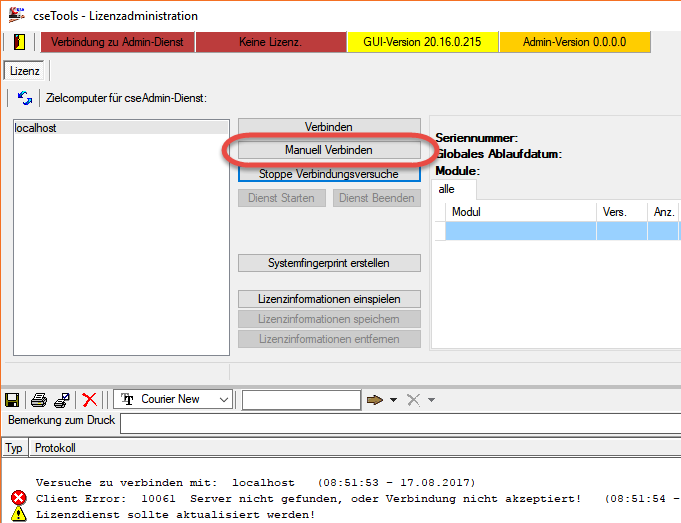
Task: Click Lizenzinformationen einspielen button
Action: click(328, 299)
